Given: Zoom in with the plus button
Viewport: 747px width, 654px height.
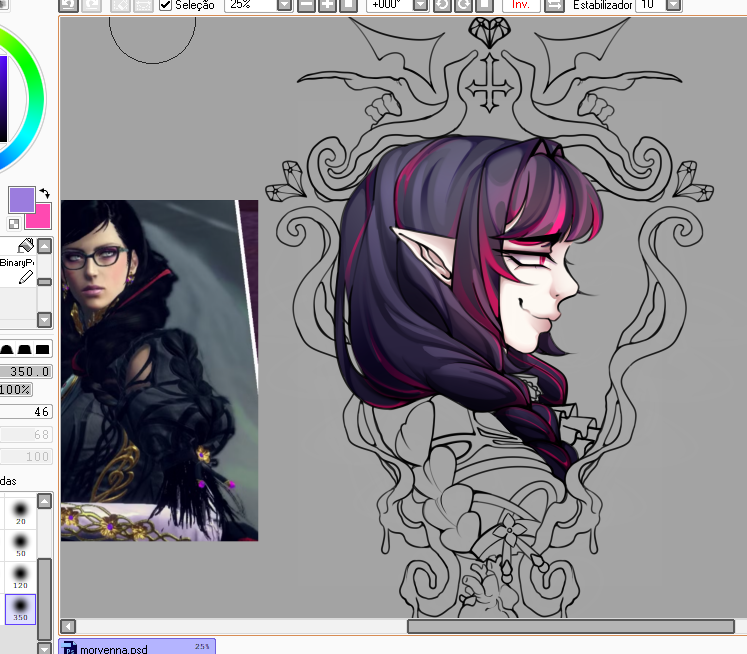Looking at the screenshot, I should [327, 5].
